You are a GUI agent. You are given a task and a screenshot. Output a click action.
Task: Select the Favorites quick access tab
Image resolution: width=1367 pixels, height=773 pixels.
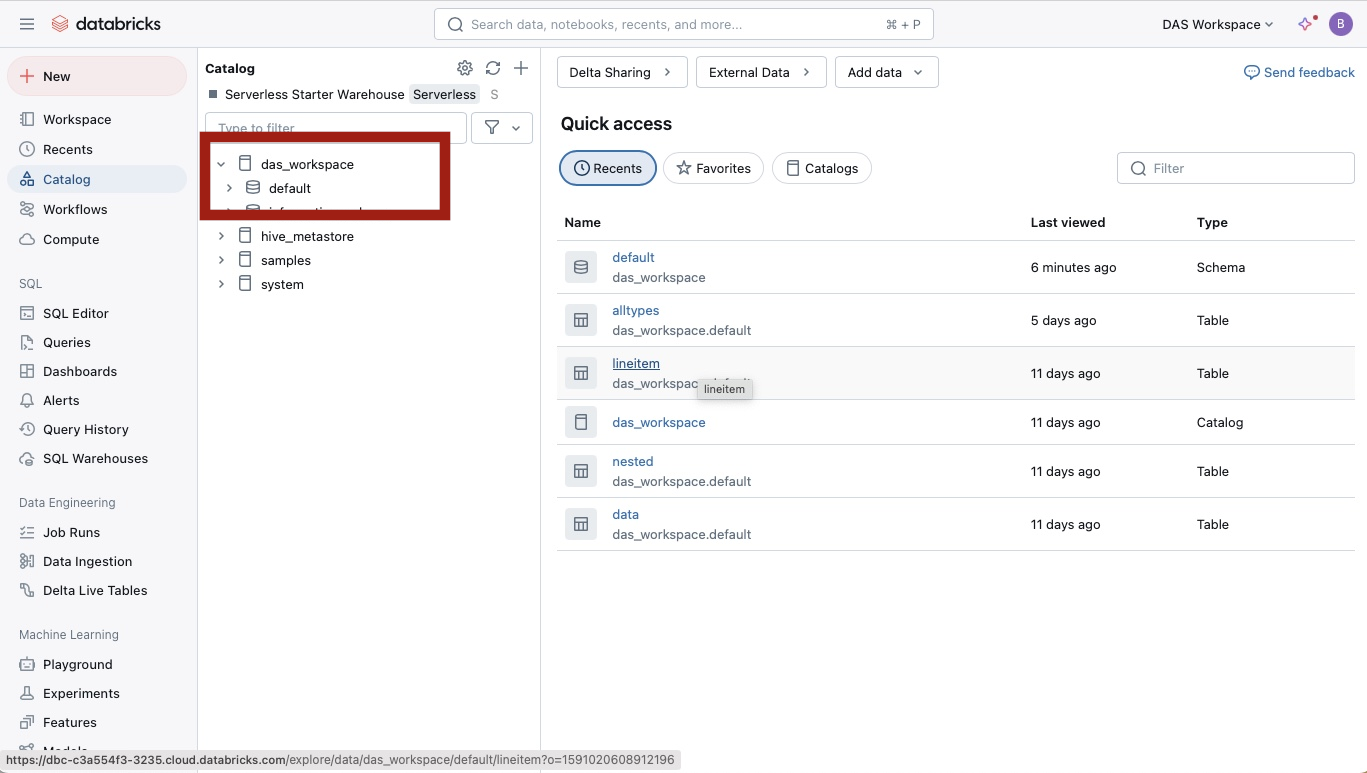click(x=714, y=168)
